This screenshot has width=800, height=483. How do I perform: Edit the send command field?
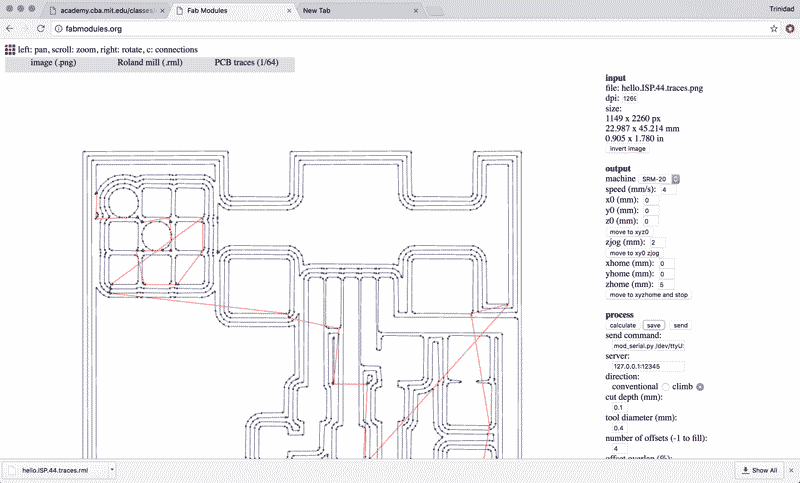(x=648, y=346)
